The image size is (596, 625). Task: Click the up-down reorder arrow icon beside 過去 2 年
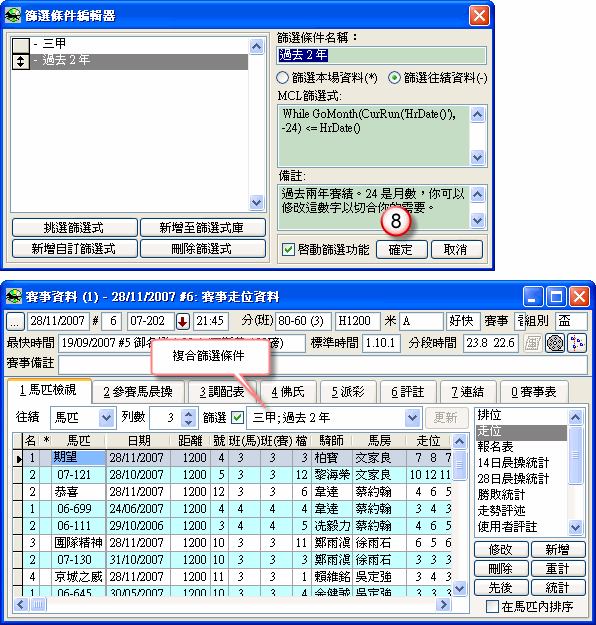[20, 62]
